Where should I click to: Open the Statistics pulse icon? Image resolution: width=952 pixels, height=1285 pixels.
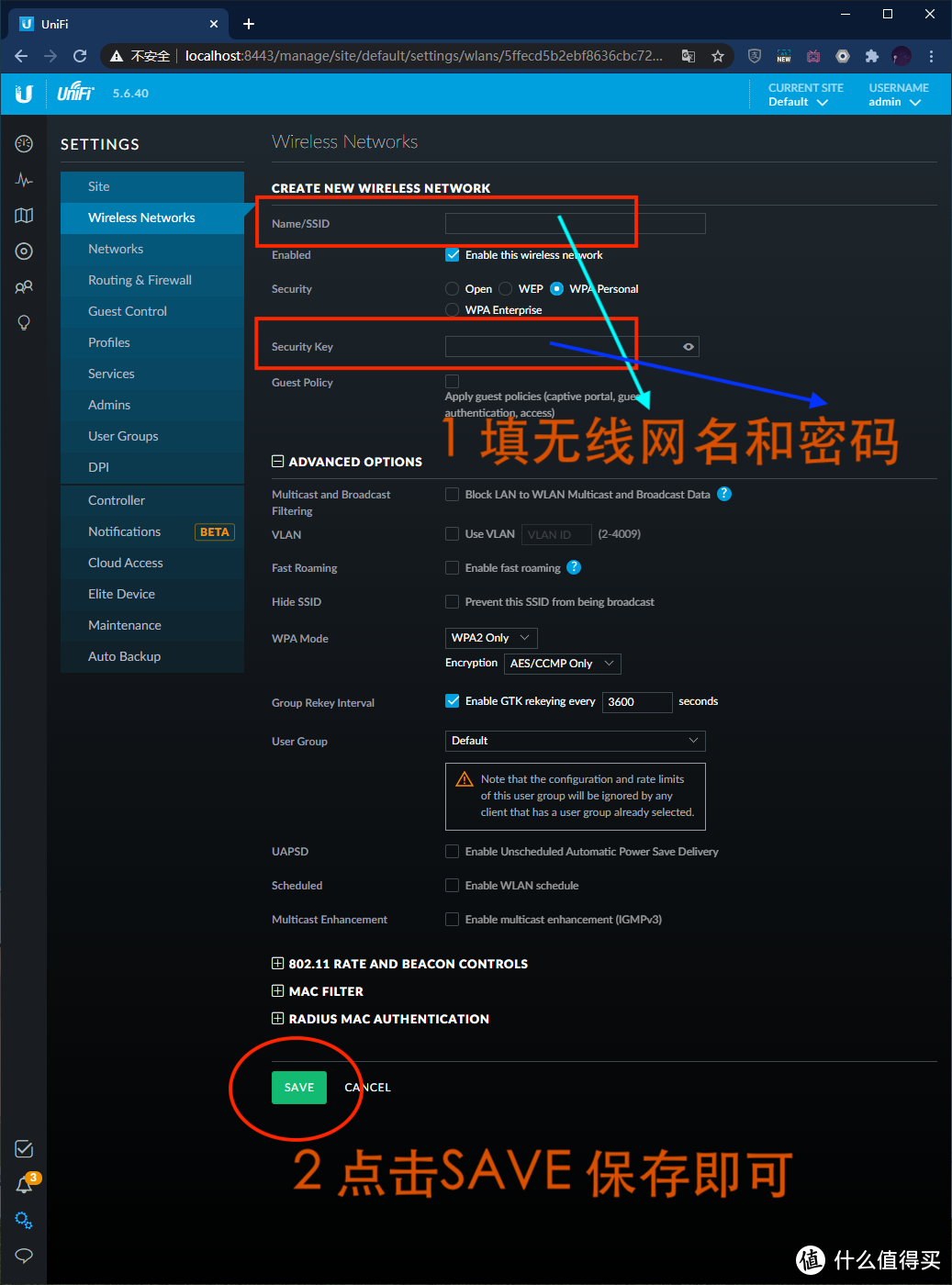click(x=24, y=180)
